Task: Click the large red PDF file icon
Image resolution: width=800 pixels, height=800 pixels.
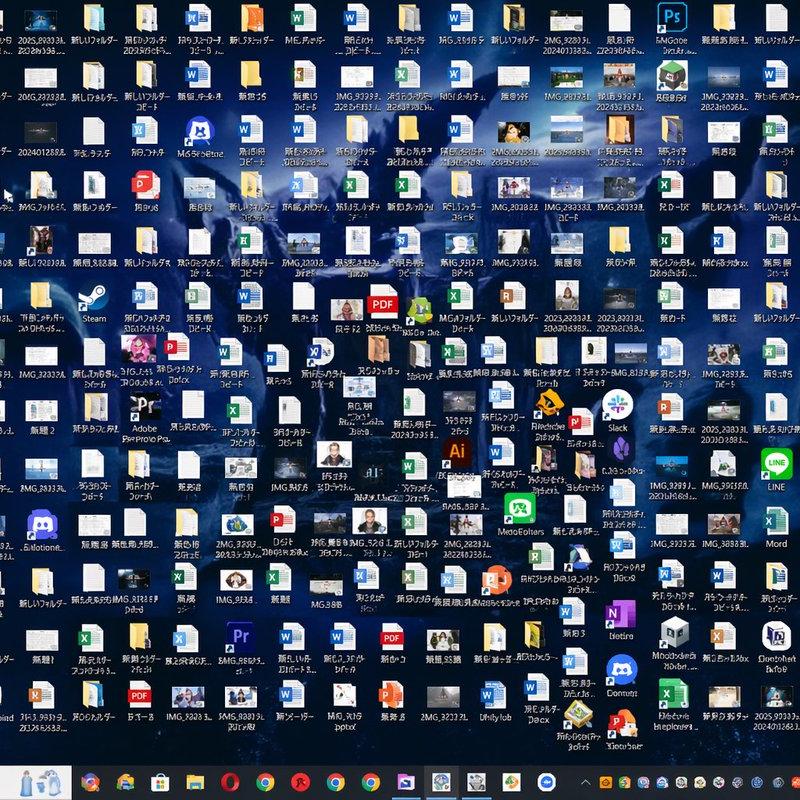Action: coord(383,304)
